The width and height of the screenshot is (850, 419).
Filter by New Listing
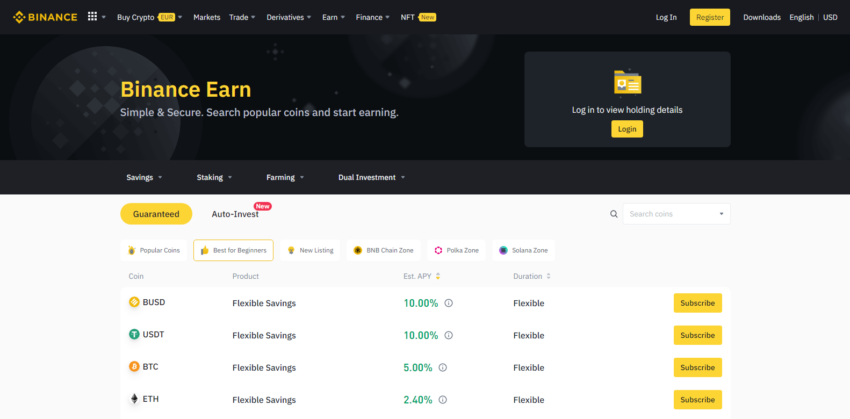tap(310, 250)
